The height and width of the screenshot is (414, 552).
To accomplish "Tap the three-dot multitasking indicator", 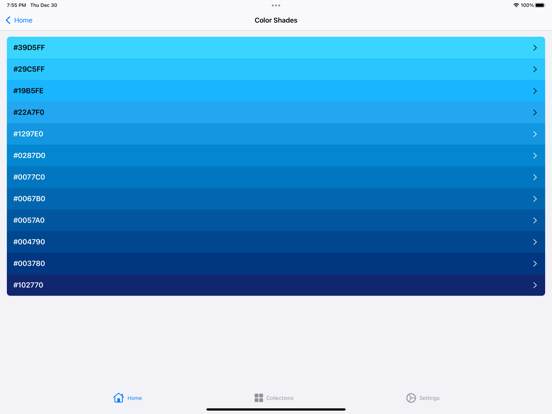I will tap(276, 5).
